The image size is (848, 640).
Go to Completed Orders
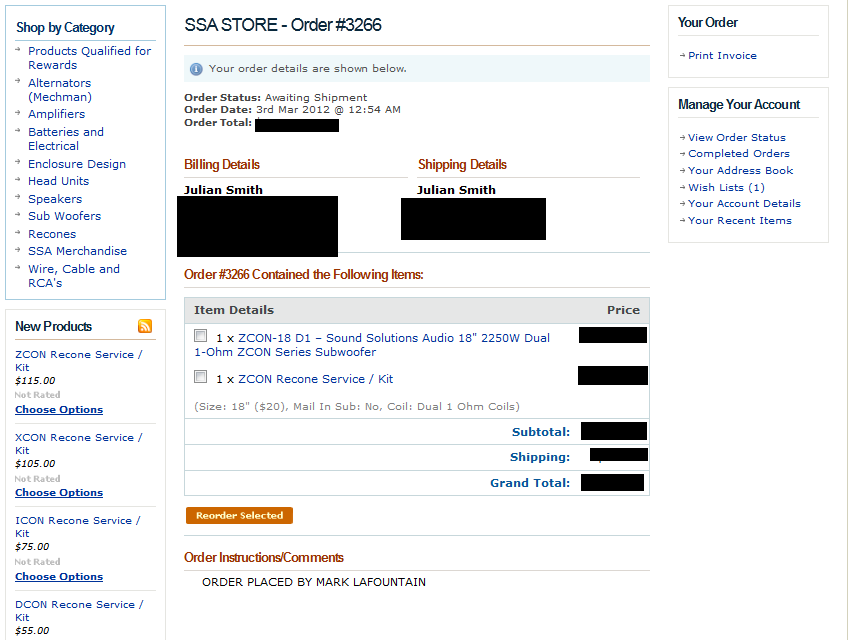click(738, 154)
